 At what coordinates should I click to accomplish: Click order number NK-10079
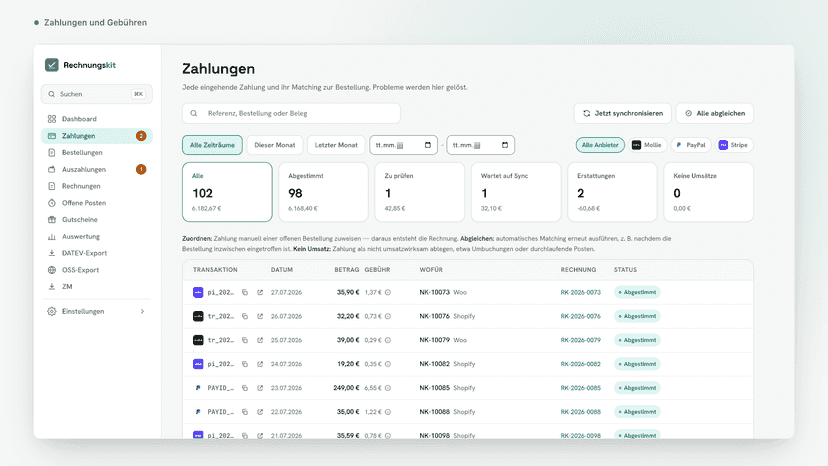pyautogui.click(x=435, y=340)
